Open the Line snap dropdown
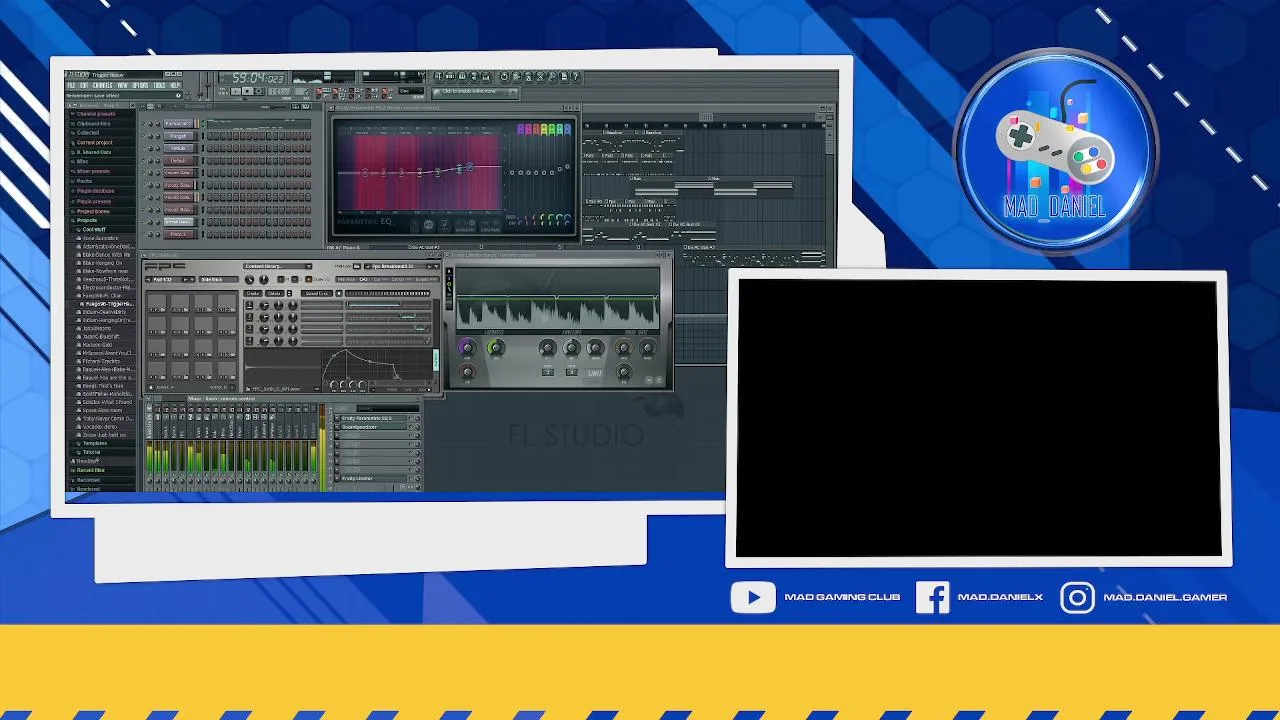Viewport: 1280px width, 720px height. (411, 91)
